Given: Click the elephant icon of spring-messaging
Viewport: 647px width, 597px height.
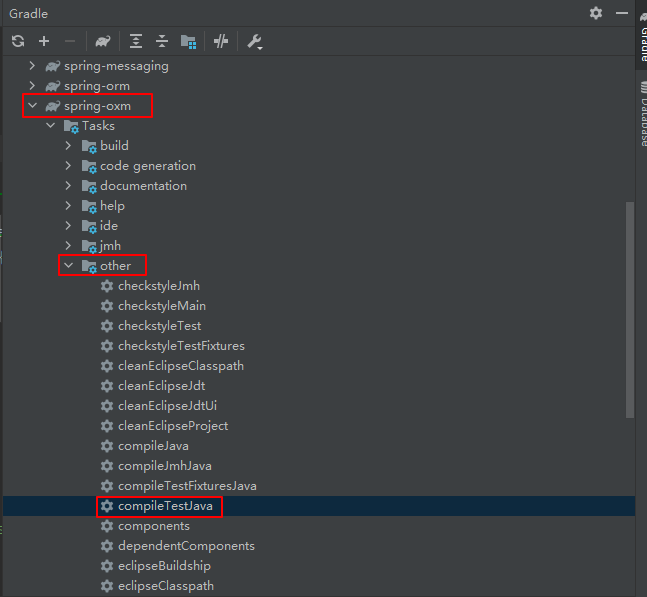Looking at the screenshot, I should (x=53, y=66).
